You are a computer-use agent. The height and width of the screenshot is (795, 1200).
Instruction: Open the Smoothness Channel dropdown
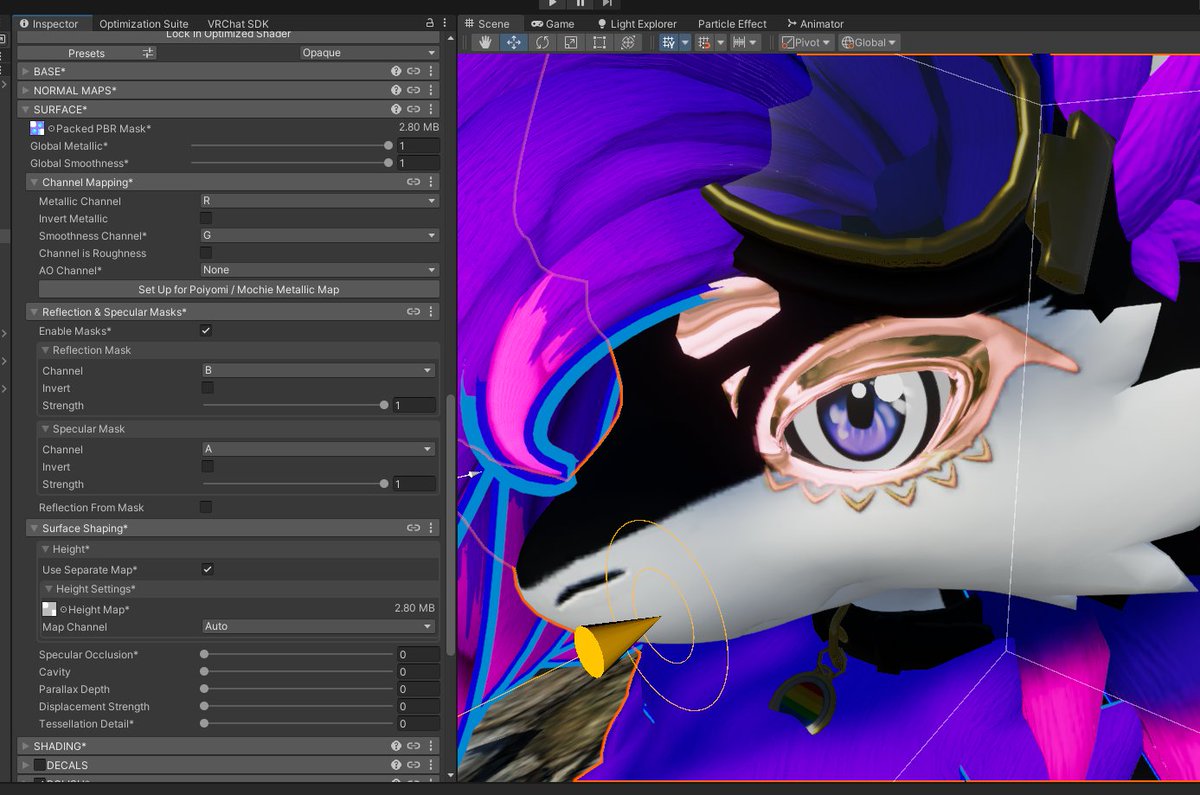(319, 236)
